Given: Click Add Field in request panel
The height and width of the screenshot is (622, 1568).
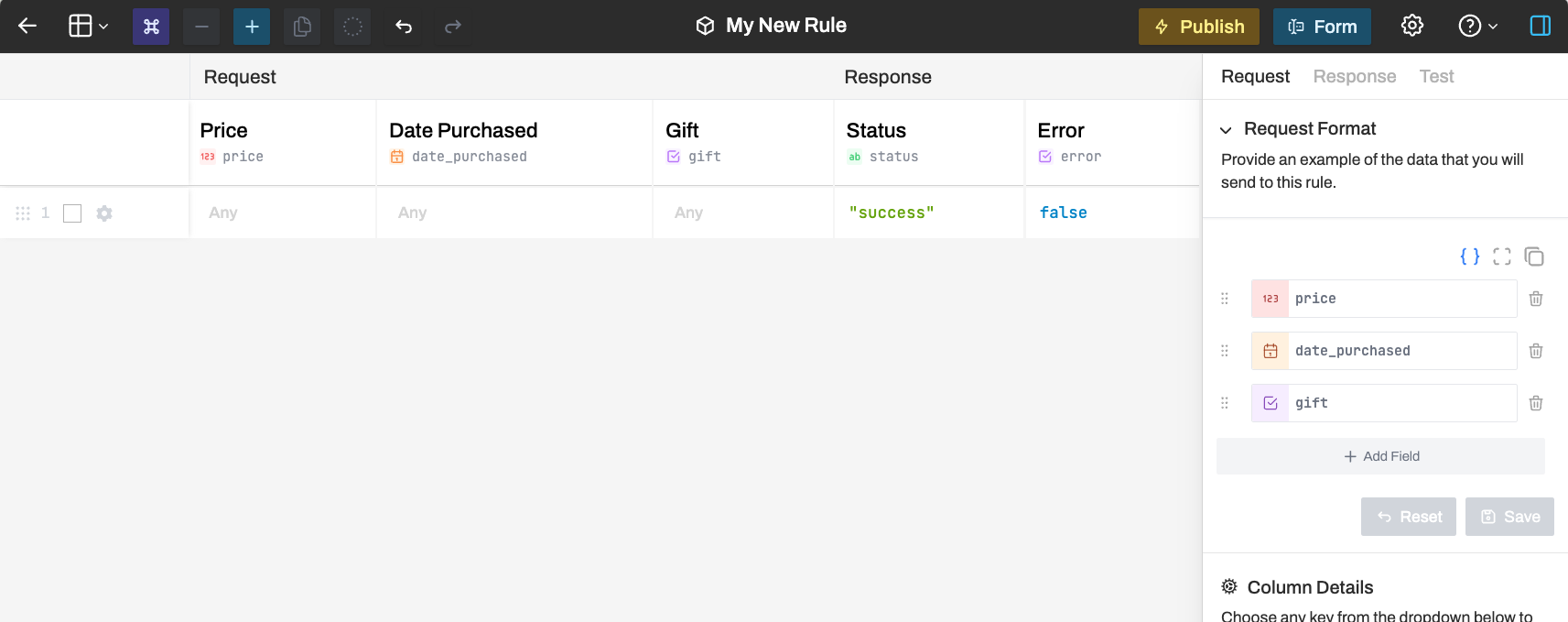Looking at the screenshot, I should (1380, 456).
